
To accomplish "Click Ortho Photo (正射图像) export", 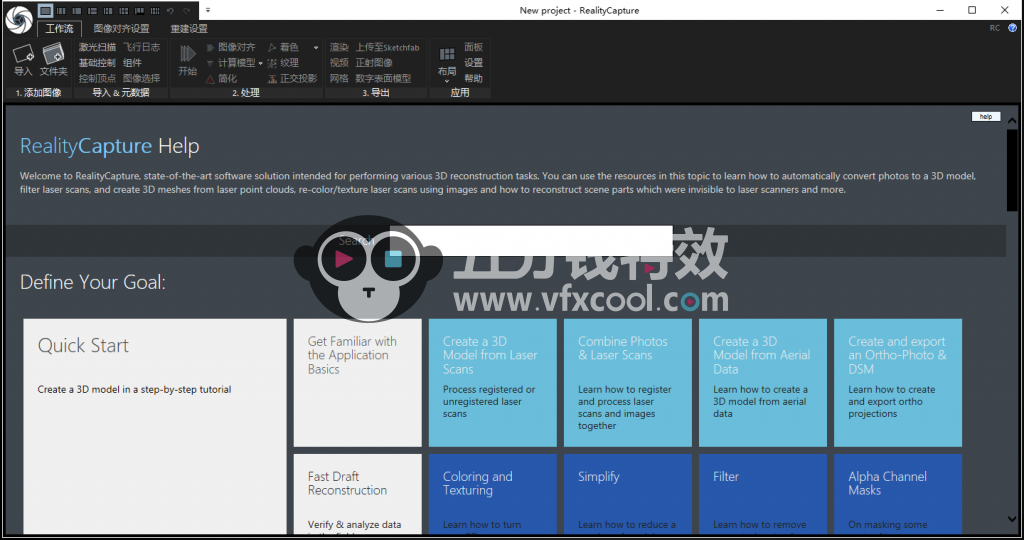I will 374,63.
